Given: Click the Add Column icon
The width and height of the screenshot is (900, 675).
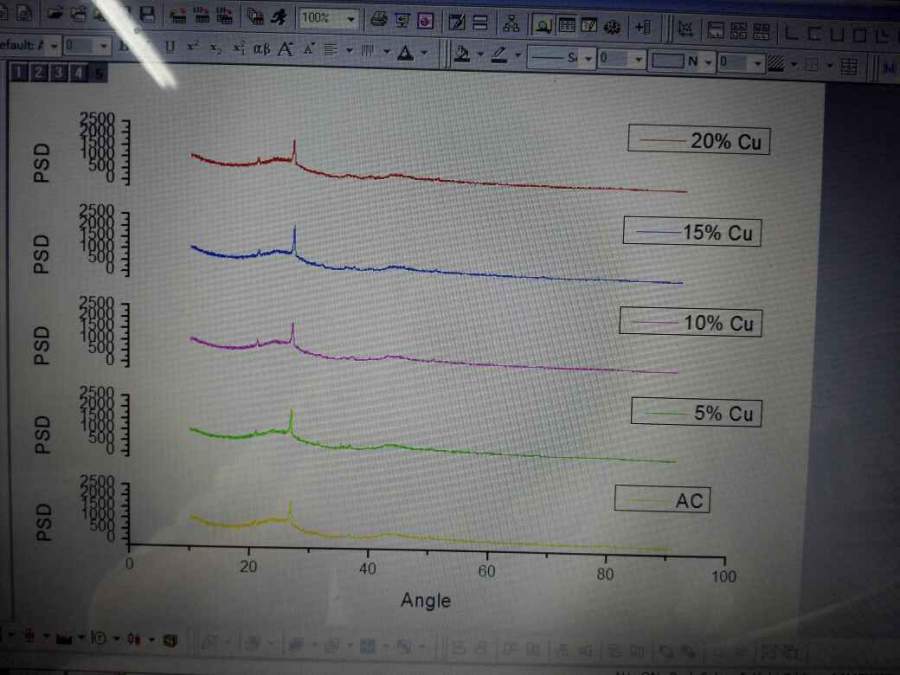Looking at the screenshot, I should [642, 26].
